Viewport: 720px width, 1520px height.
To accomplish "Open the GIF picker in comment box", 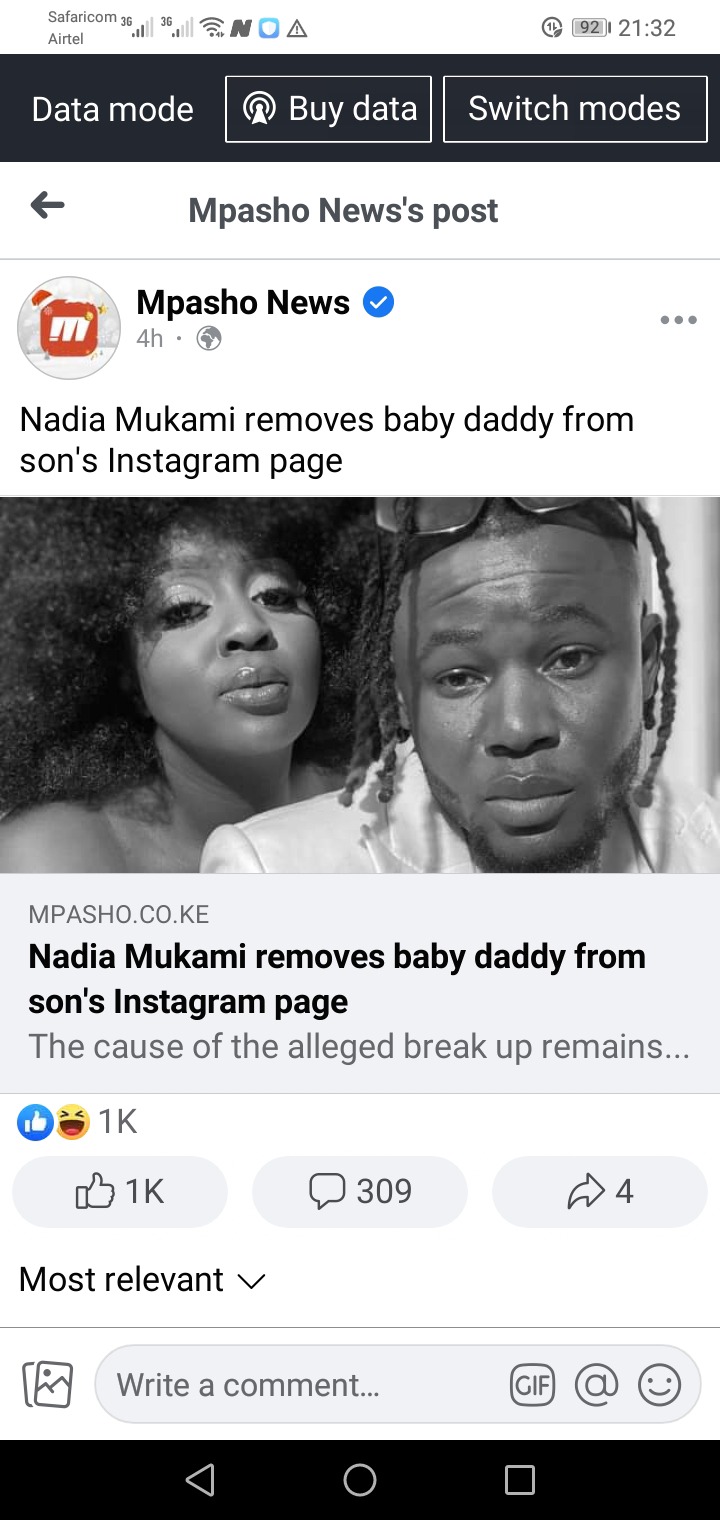I will (x=532, y=1385).
